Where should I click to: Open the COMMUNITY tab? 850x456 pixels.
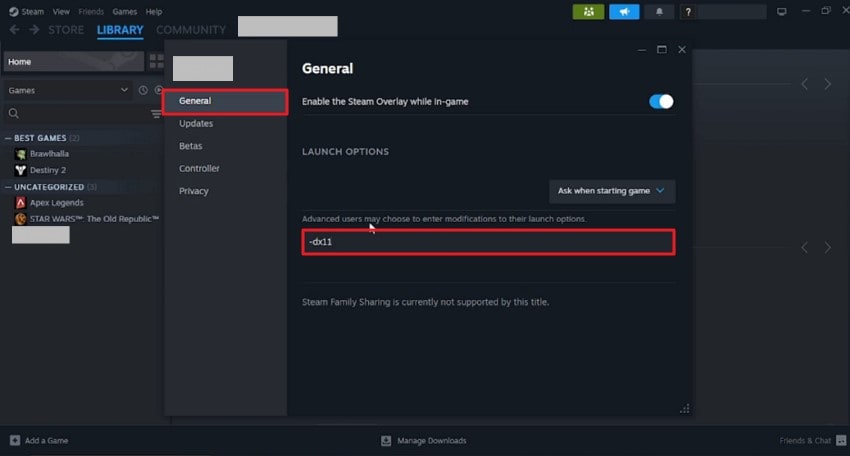click(191, 30)
